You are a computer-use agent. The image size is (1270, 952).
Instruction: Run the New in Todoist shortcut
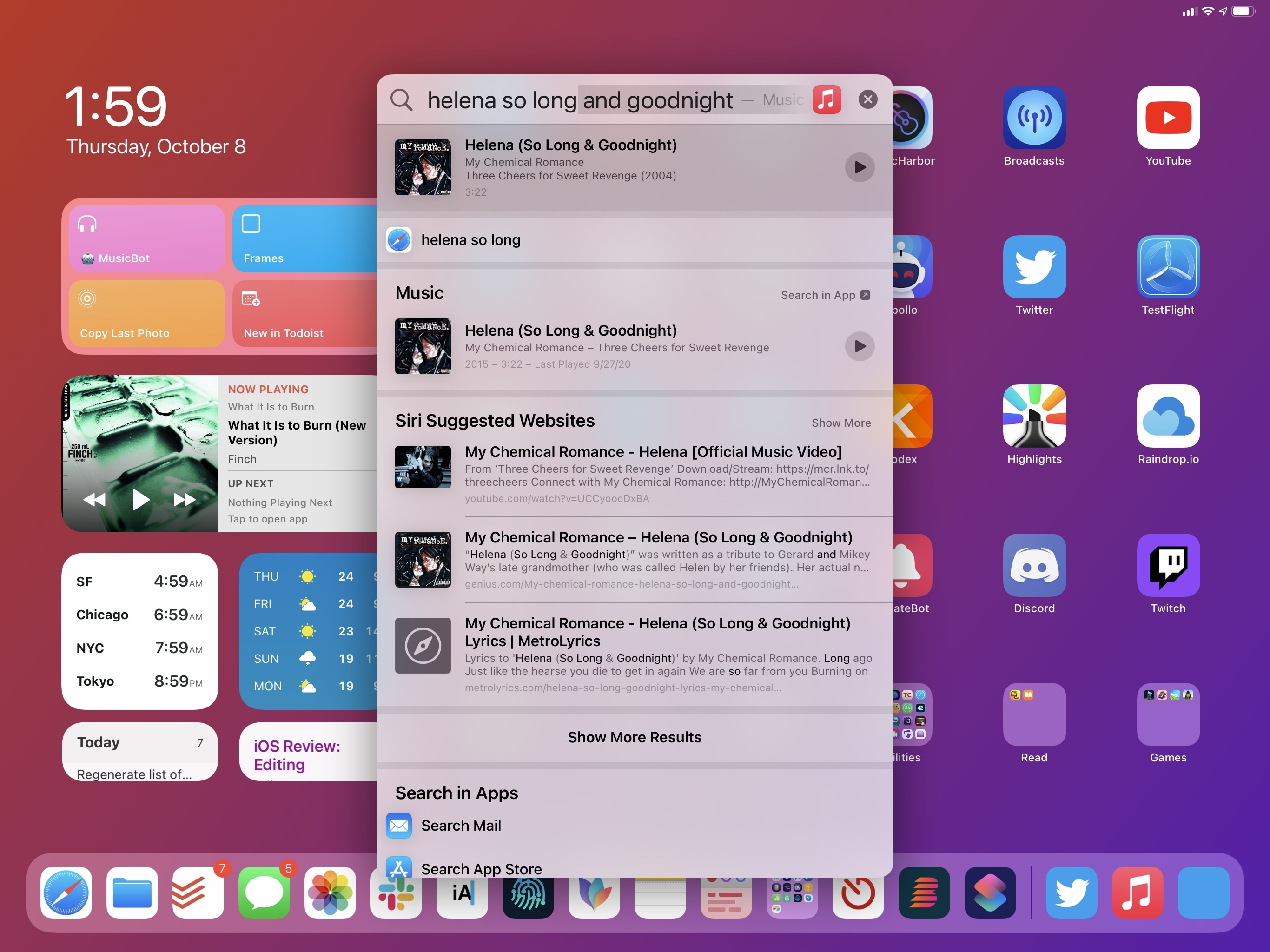click(305, 313)
